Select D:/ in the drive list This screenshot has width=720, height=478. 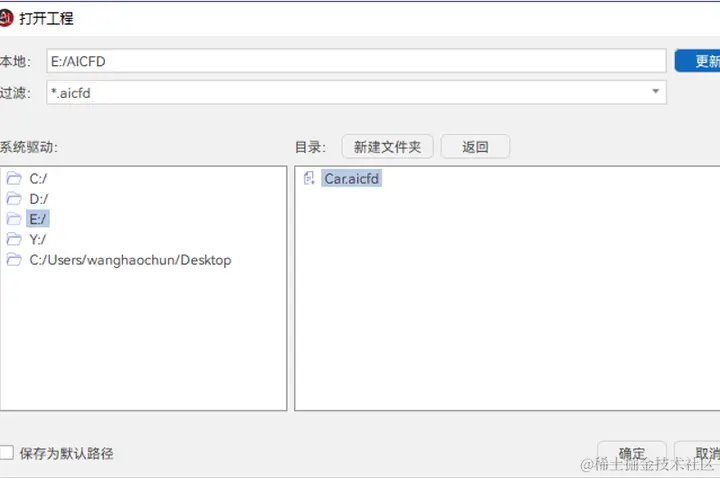(x=39, y=198)
